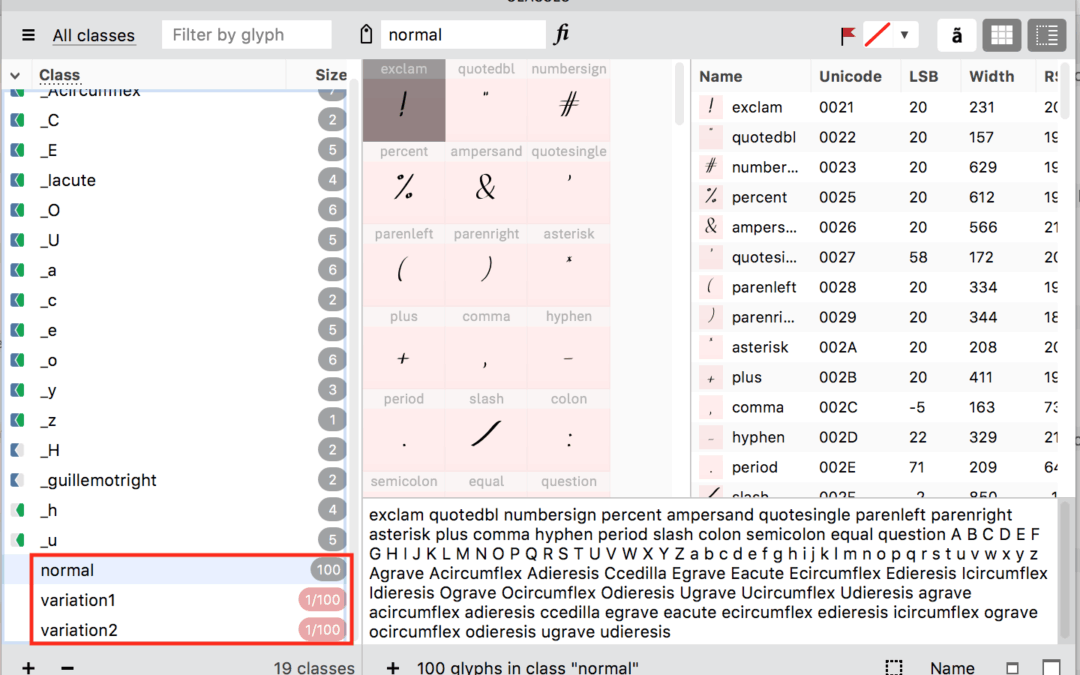Open the color flag dropdown arrow
1080x675 pixels.
tap(904, 35)
